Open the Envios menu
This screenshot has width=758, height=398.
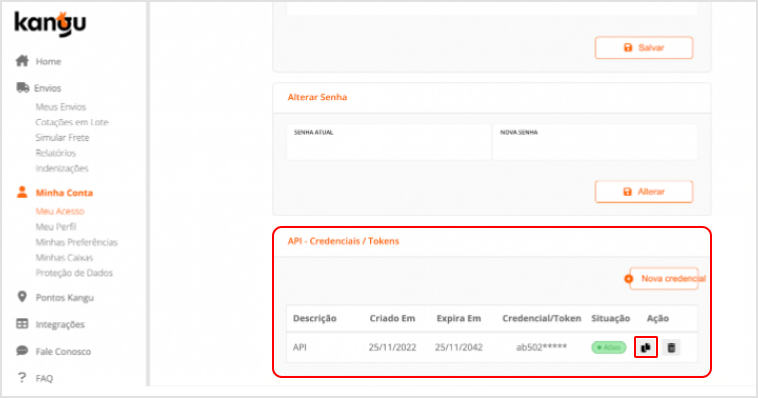click(x=47, y=88)
